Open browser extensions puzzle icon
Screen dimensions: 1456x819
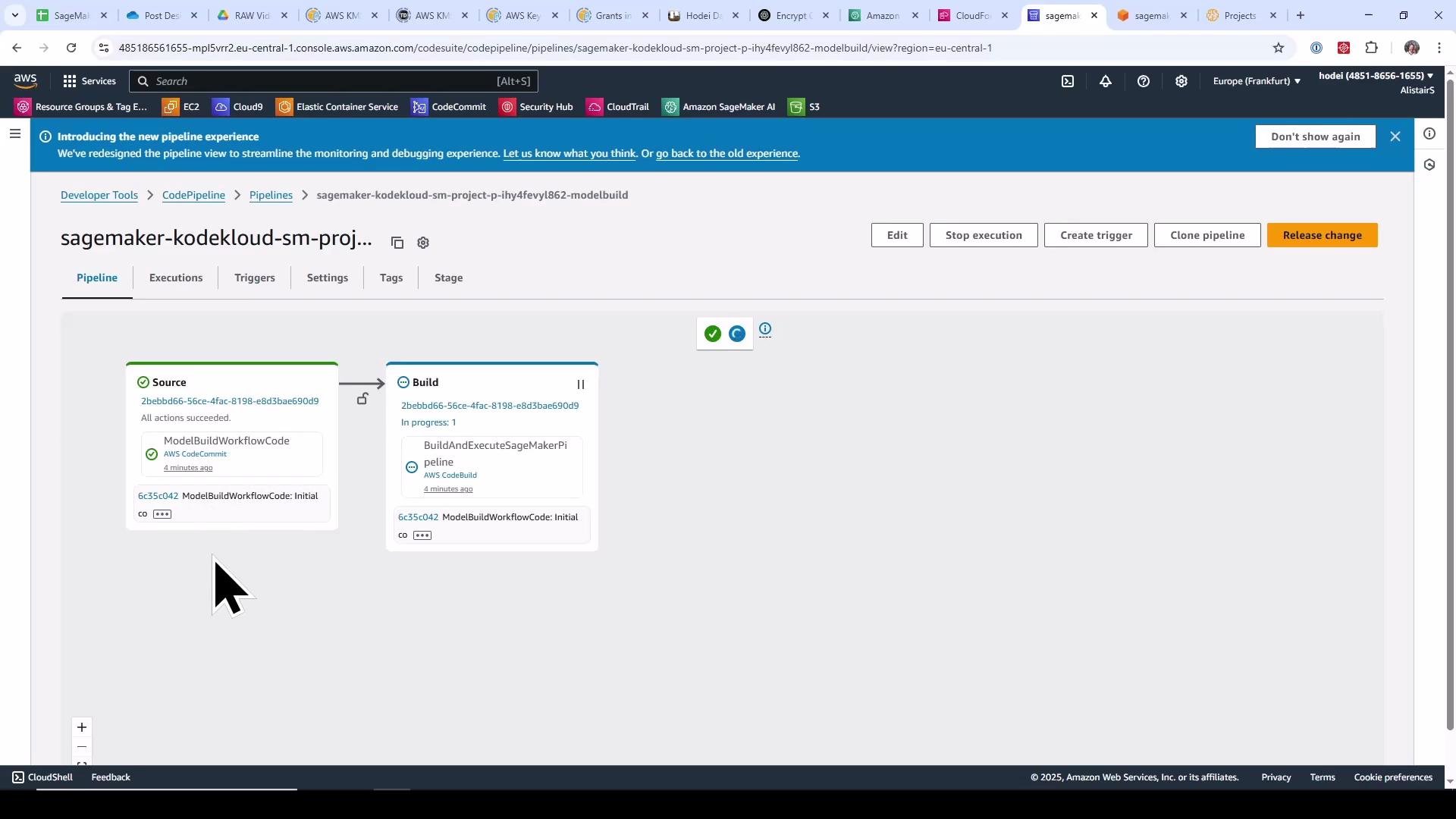[1371, 48]
